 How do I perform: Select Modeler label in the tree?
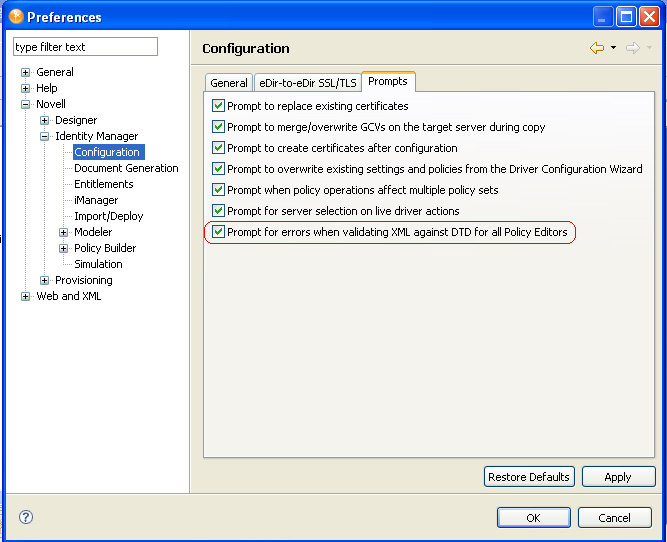pyautogui.click(x=93, y=232)
